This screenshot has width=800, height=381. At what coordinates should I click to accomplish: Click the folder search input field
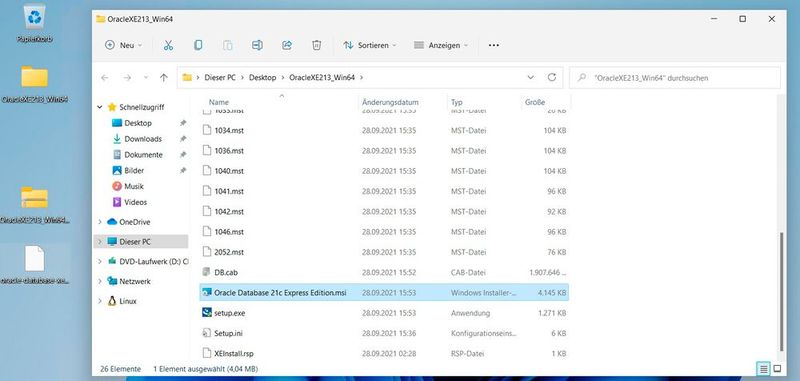click(674, 78)
